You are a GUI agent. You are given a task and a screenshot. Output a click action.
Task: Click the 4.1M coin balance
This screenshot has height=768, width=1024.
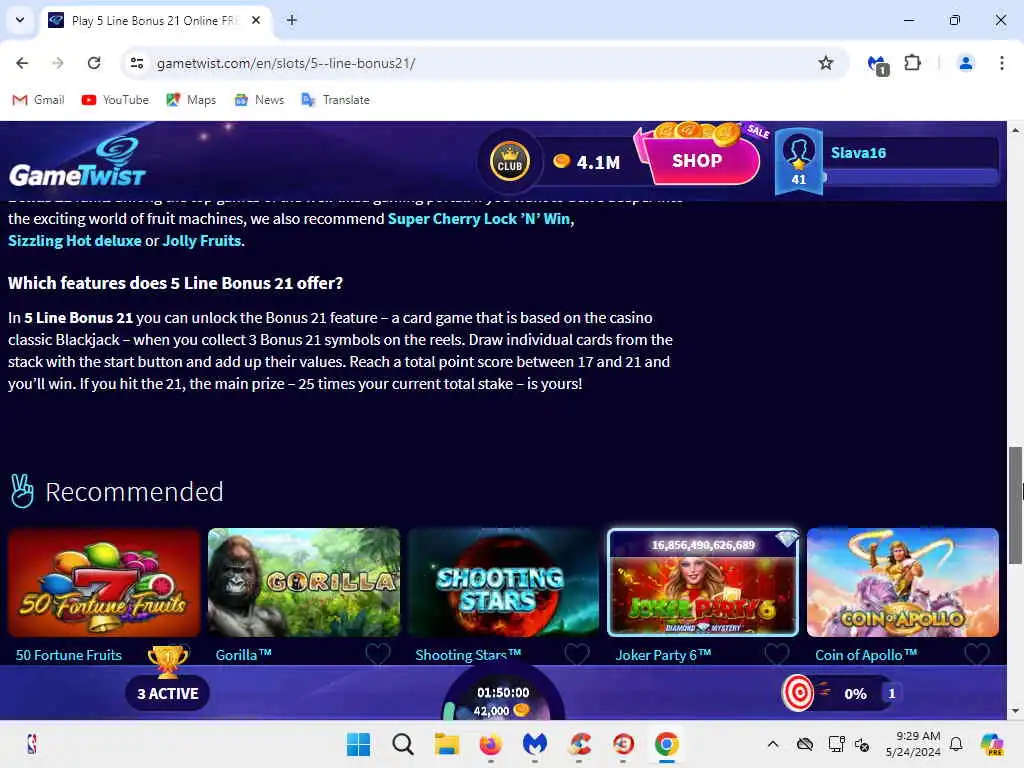[587, 162]
